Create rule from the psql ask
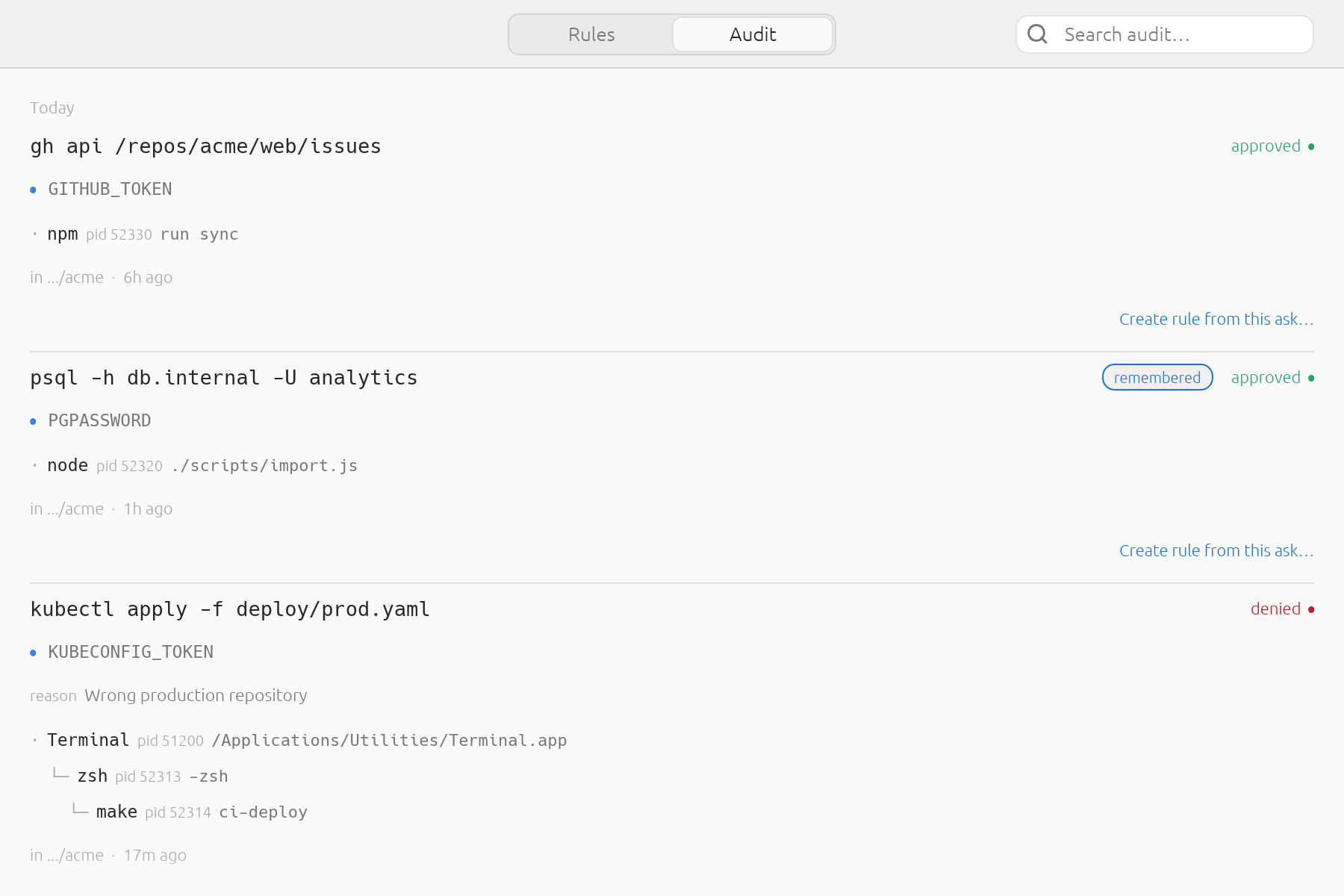 click(1216, 550)
